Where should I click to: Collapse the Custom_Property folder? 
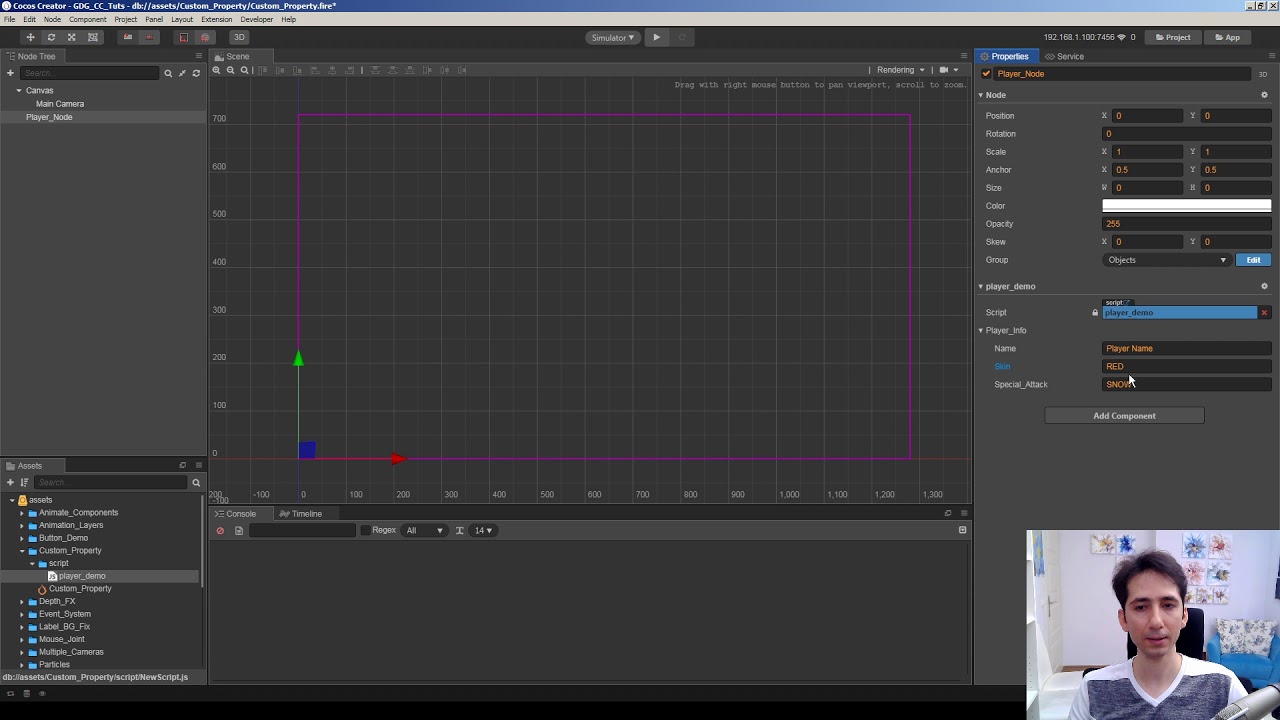[x=22, y=551]
